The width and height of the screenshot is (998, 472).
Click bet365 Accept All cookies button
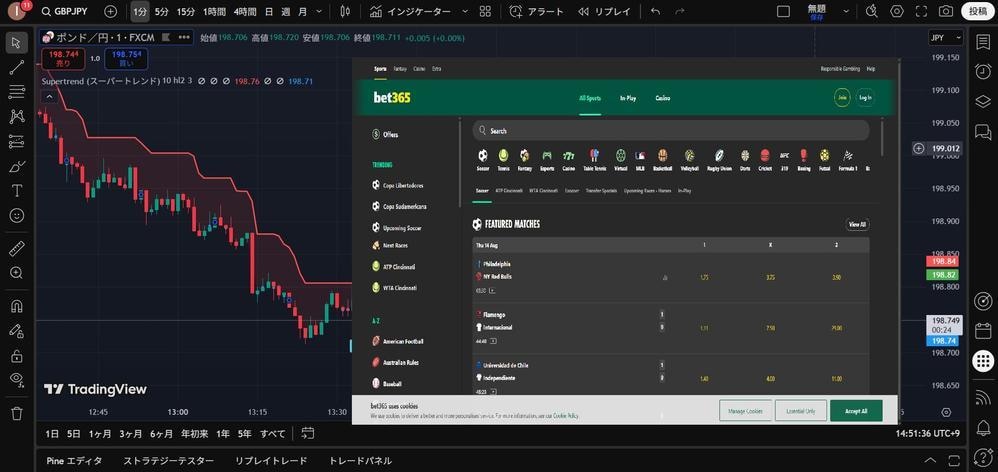coord(856,411)
